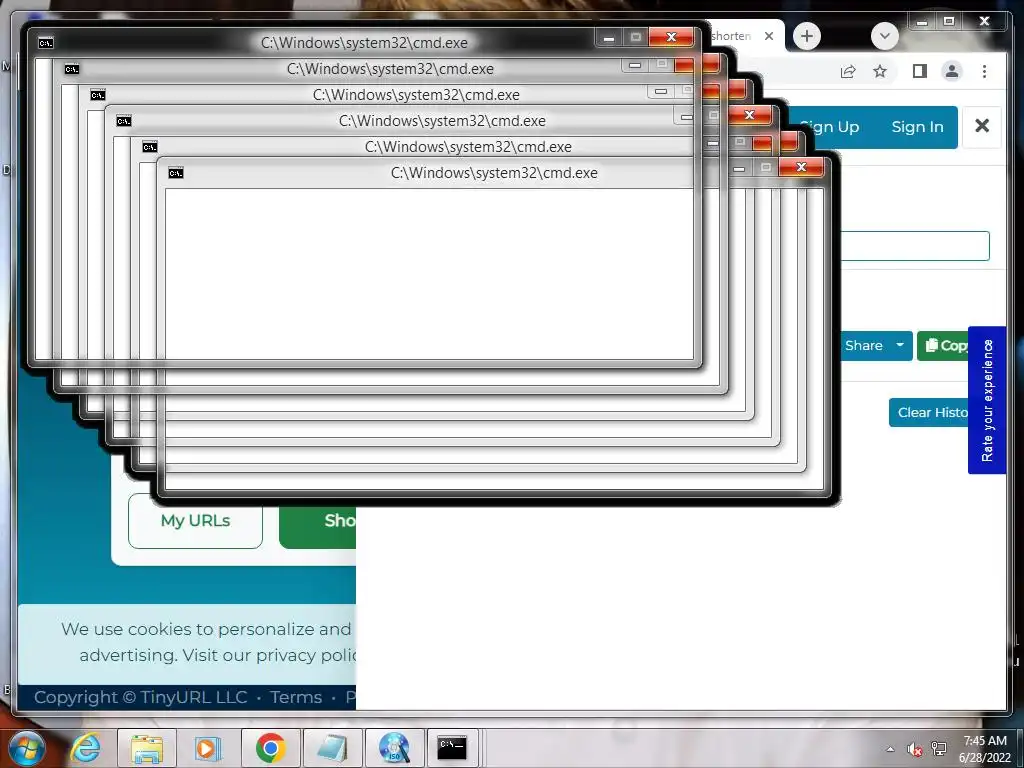The image size is (1024, 768).
Task: Open the system menu icon of the frontmost cmd.exe window
Action: [176, 173]
